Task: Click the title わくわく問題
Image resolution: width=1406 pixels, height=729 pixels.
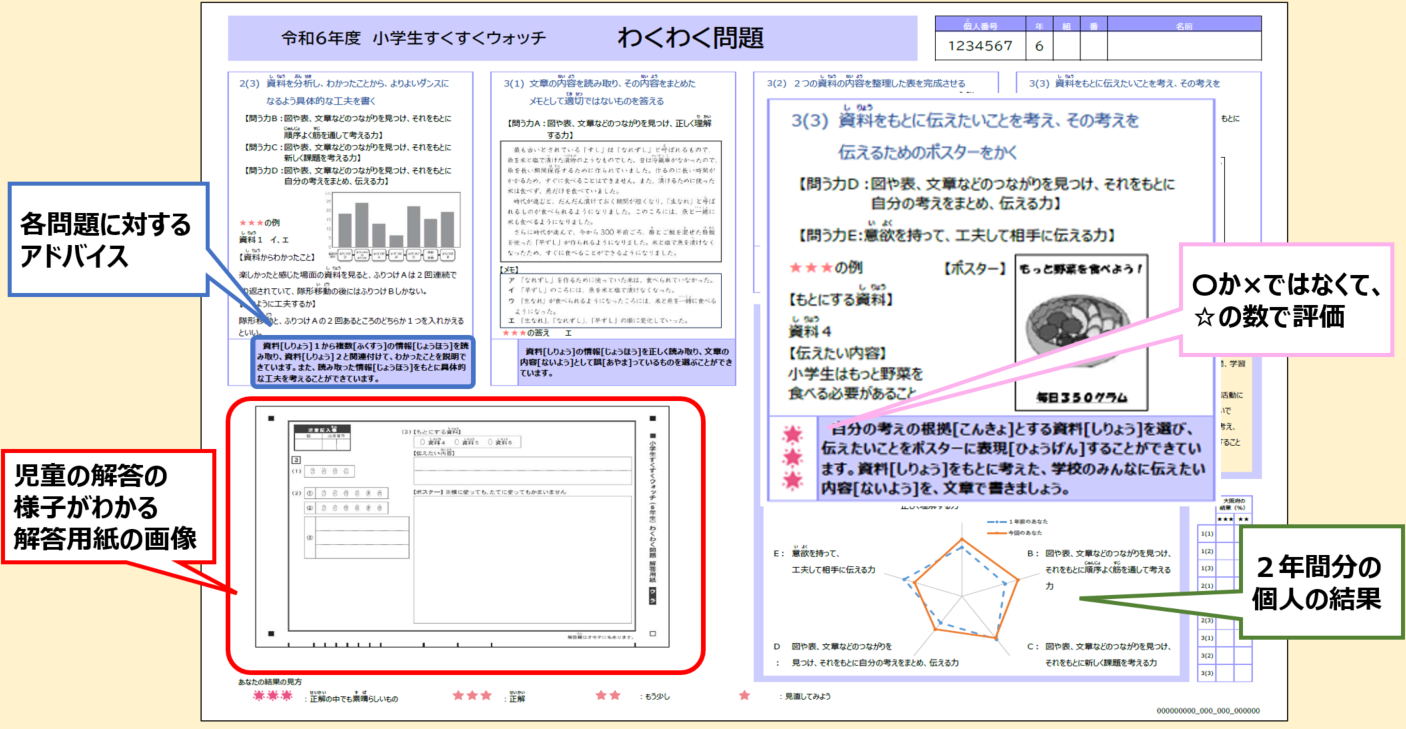Action: pos(690,38)
